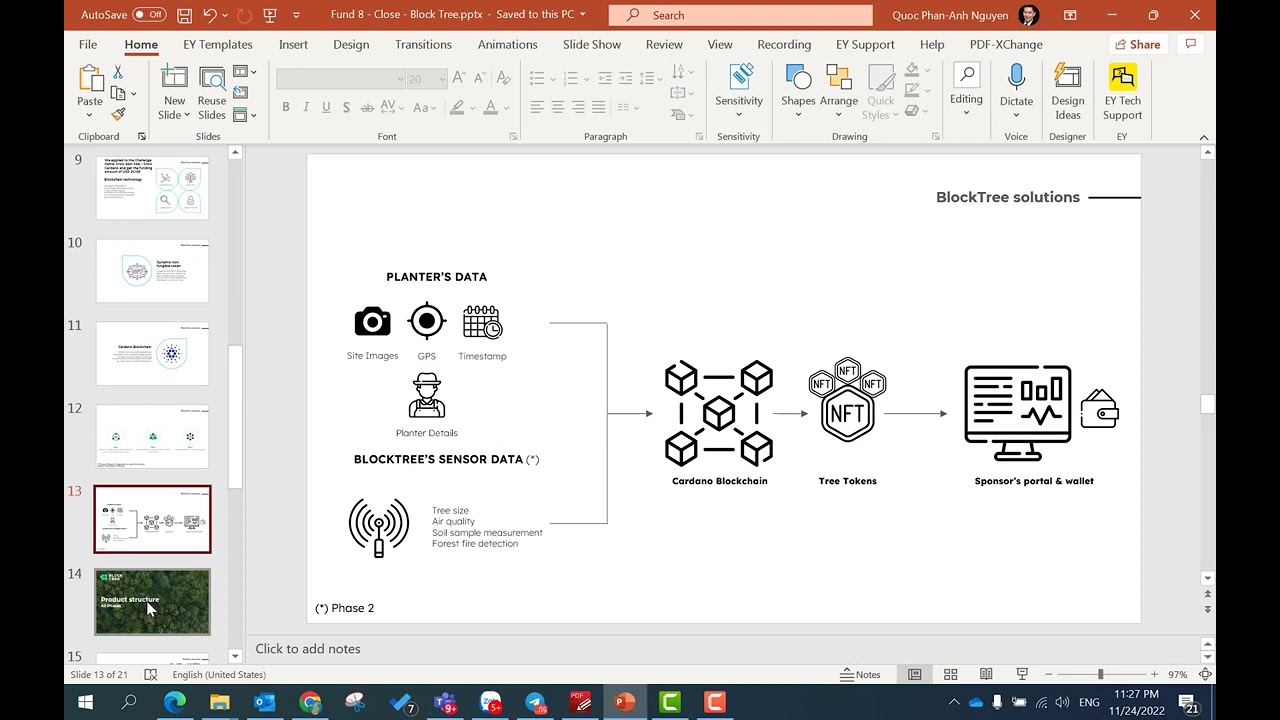Collapse the ribbon arrow
This screenshot has height=720, width=1280.
[x=1204, y=137]
